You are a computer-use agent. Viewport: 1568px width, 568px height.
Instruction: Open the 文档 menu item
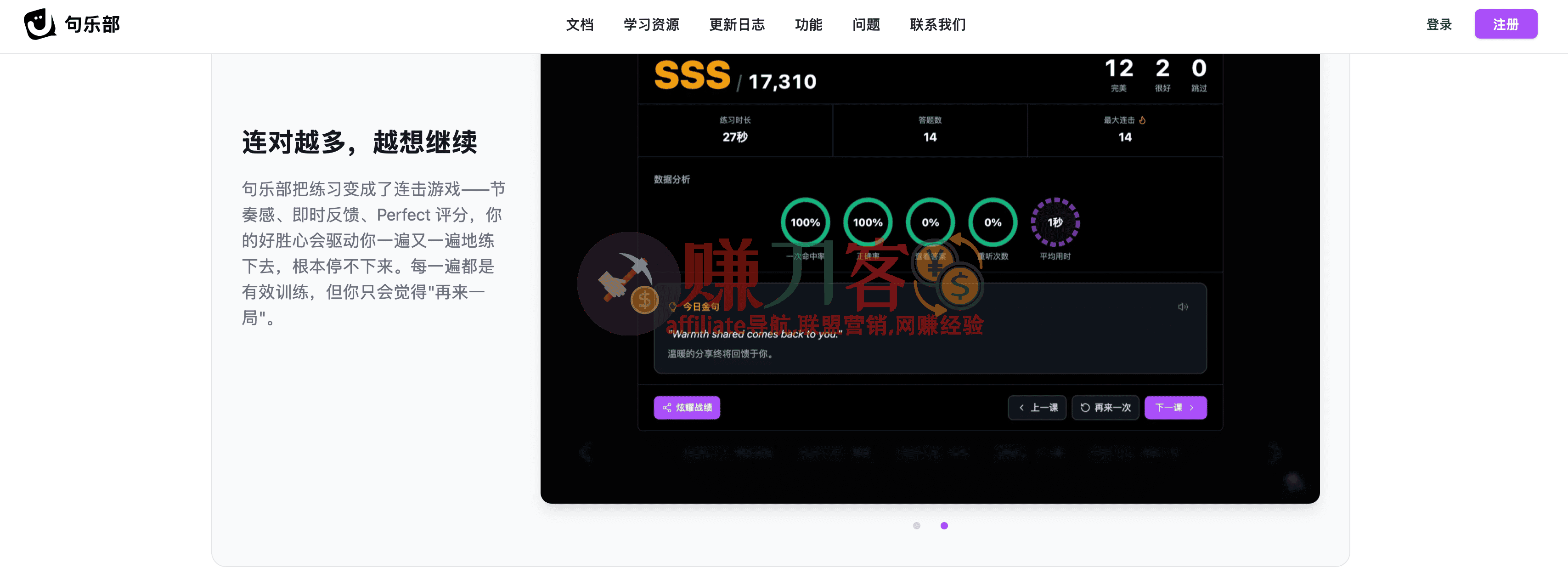(x=580, y=24)
